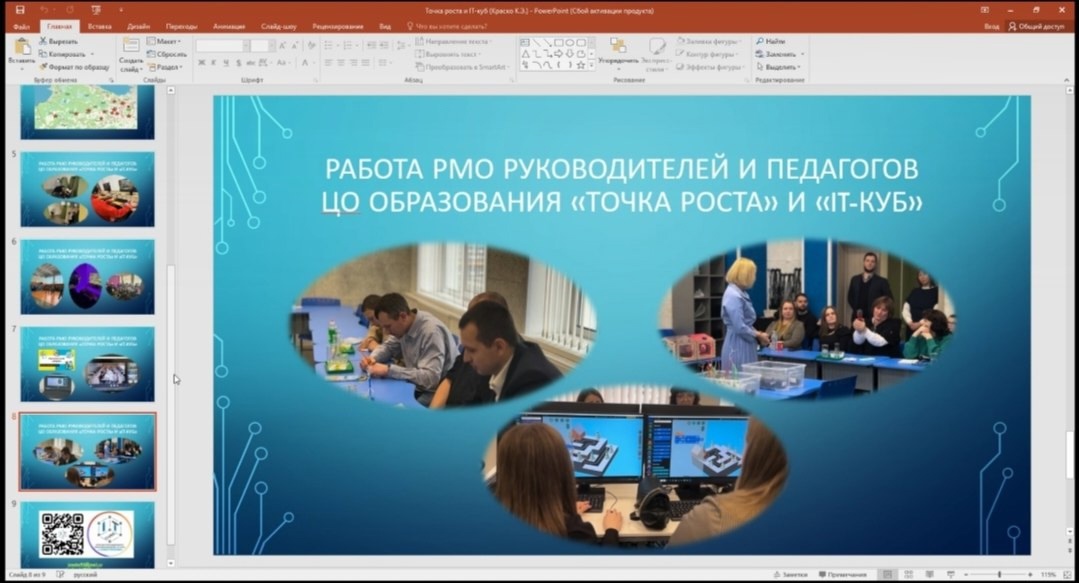
Task: Clear all formatting with the eraser icon
Action: 312,45
